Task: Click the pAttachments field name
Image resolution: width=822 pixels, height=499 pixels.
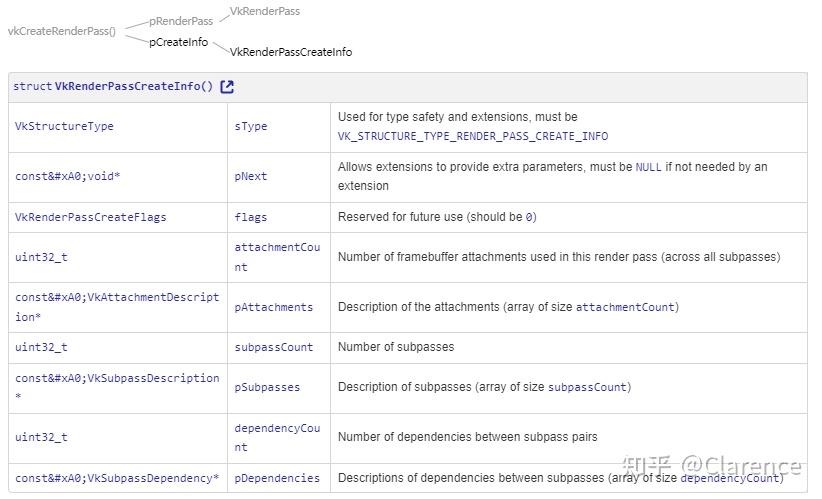Action: pyautogui.click(x=274, y=307)
